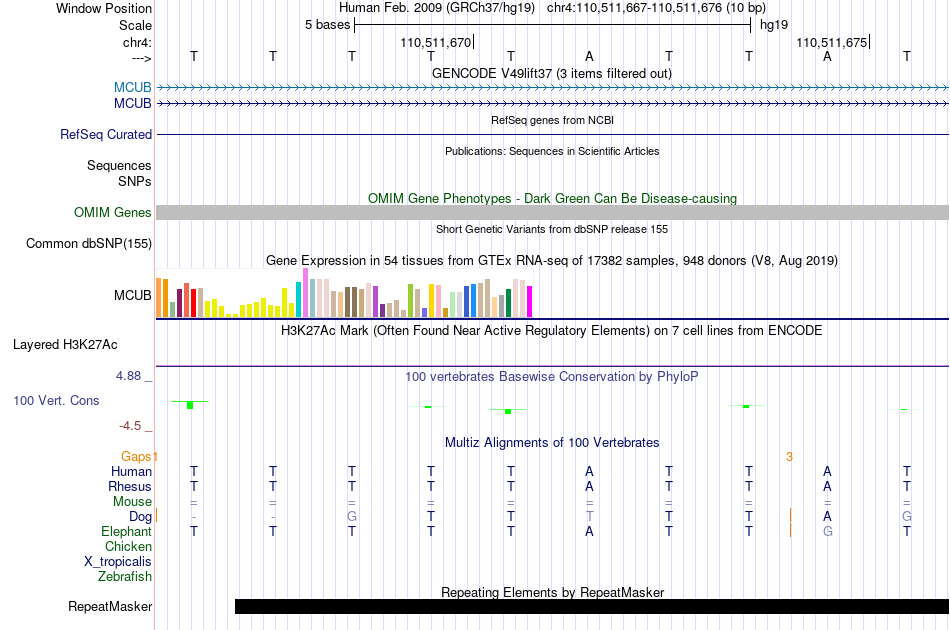Open the Layered H3K27Ac track label
Image resolution: width=950 pixels, height=630 pixels.
click(x=65, y=345)
